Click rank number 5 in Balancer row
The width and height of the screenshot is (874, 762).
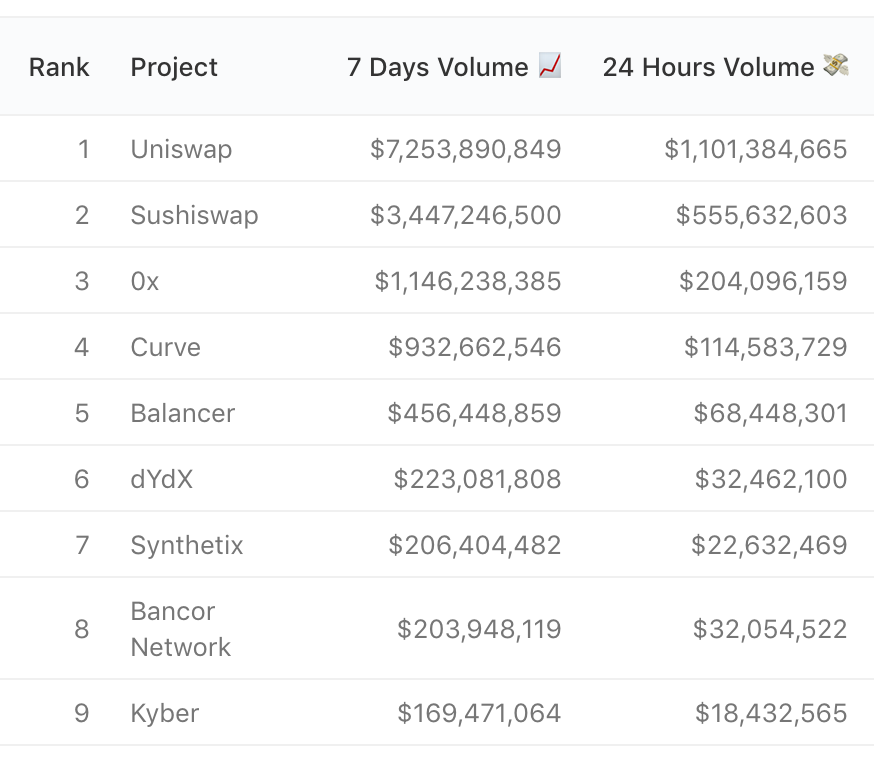(82, 413)
